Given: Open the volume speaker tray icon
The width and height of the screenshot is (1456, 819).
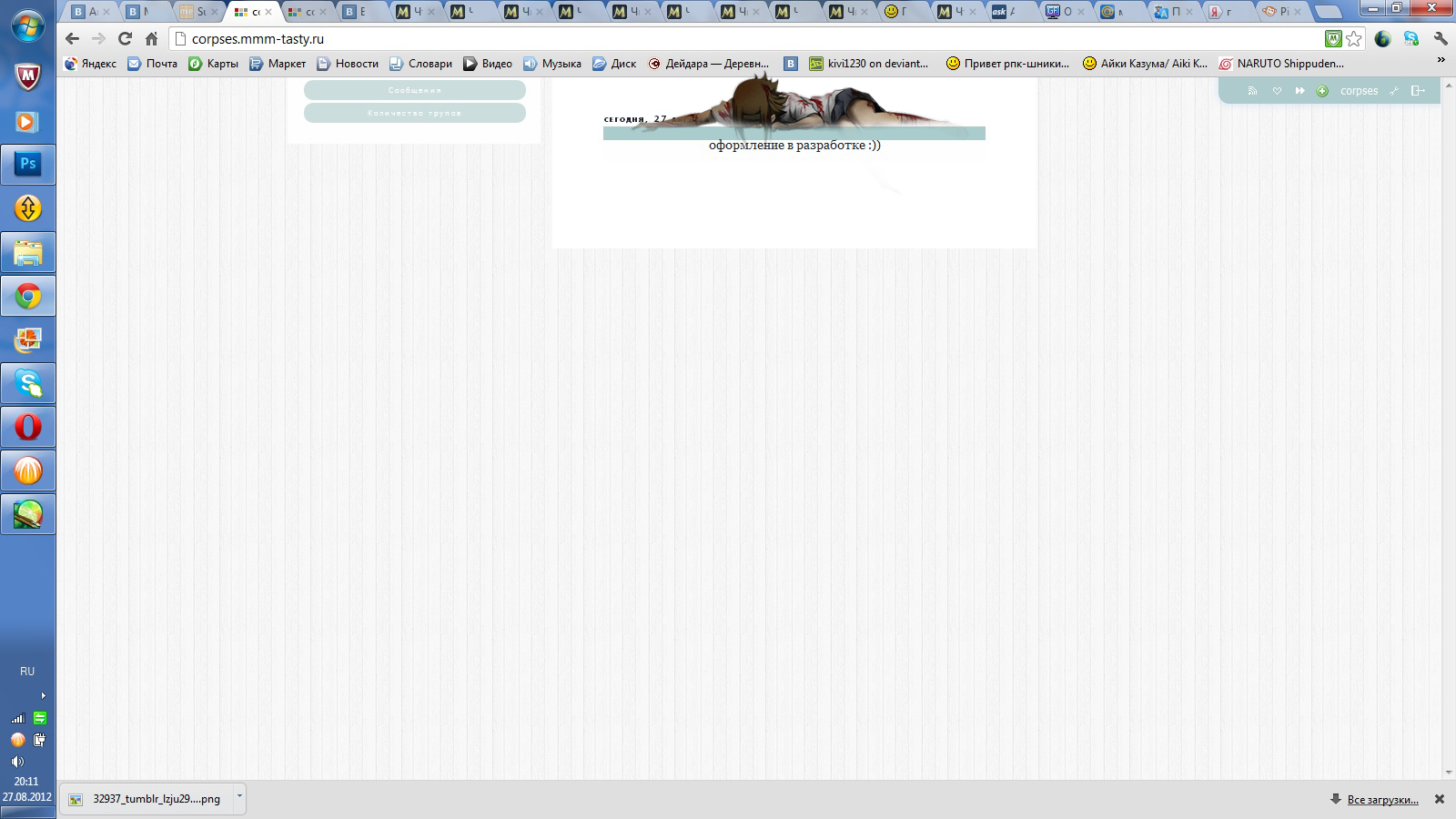Looking at the screenshot, I should pos(17,762).
